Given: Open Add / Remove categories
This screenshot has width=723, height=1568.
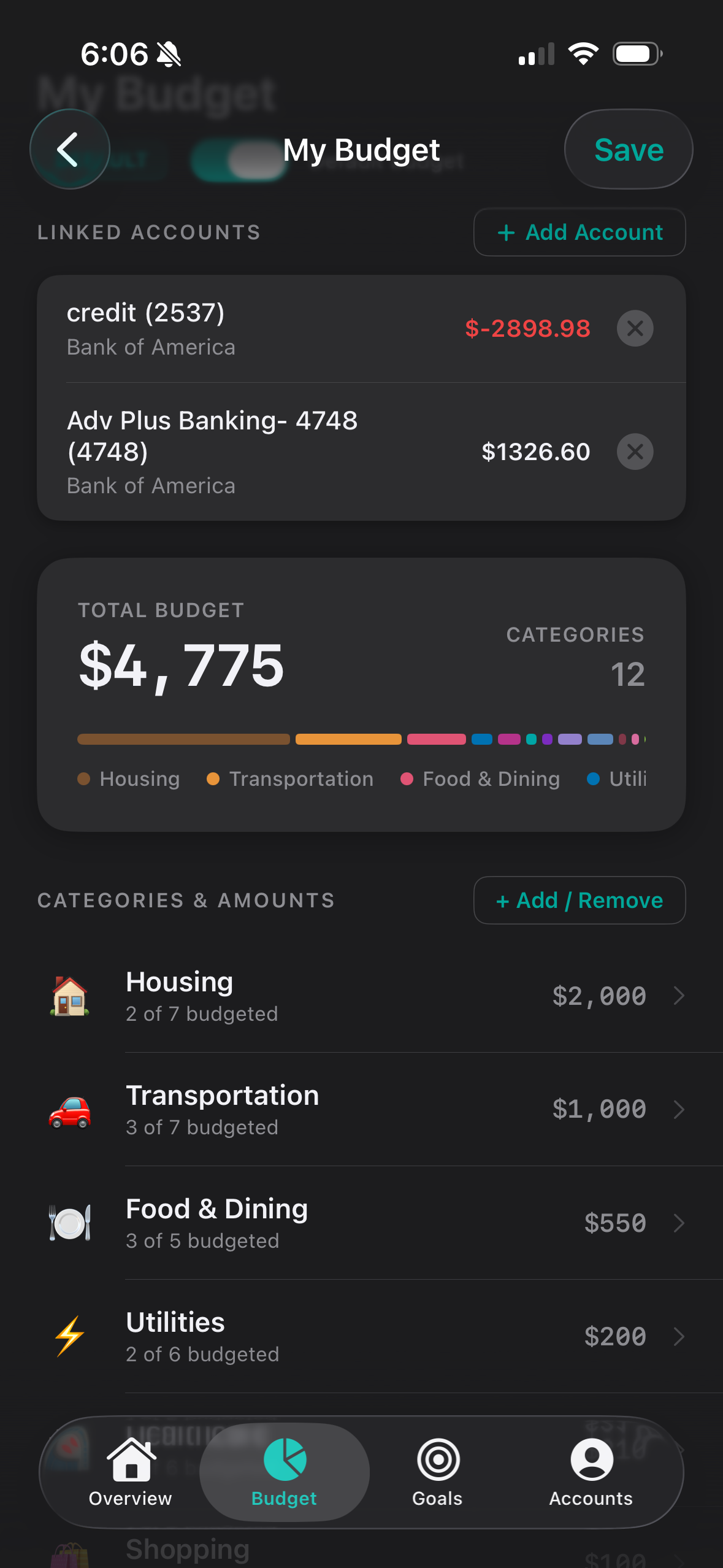Looking at the screenshot, I should (x=580, y=901).
